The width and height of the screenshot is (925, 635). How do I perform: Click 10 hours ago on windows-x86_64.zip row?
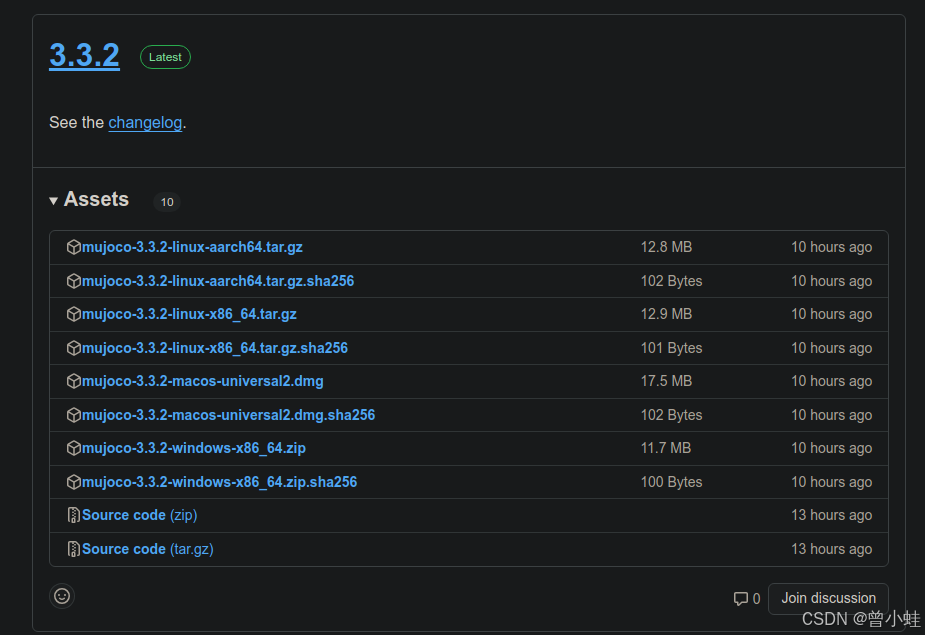click(831, 449)
